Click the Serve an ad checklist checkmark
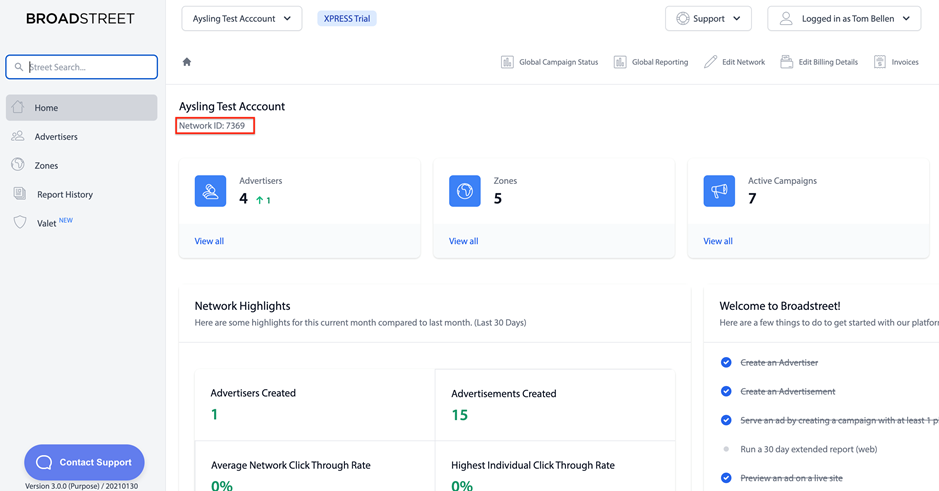The width and height of the screenshot is (939, 491). (726, 420)
